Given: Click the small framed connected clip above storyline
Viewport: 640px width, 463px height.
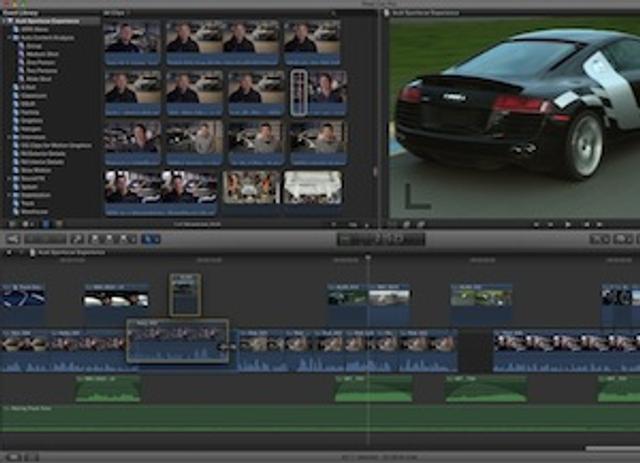Looking at the screenshot, I should (x=185, y=295).
